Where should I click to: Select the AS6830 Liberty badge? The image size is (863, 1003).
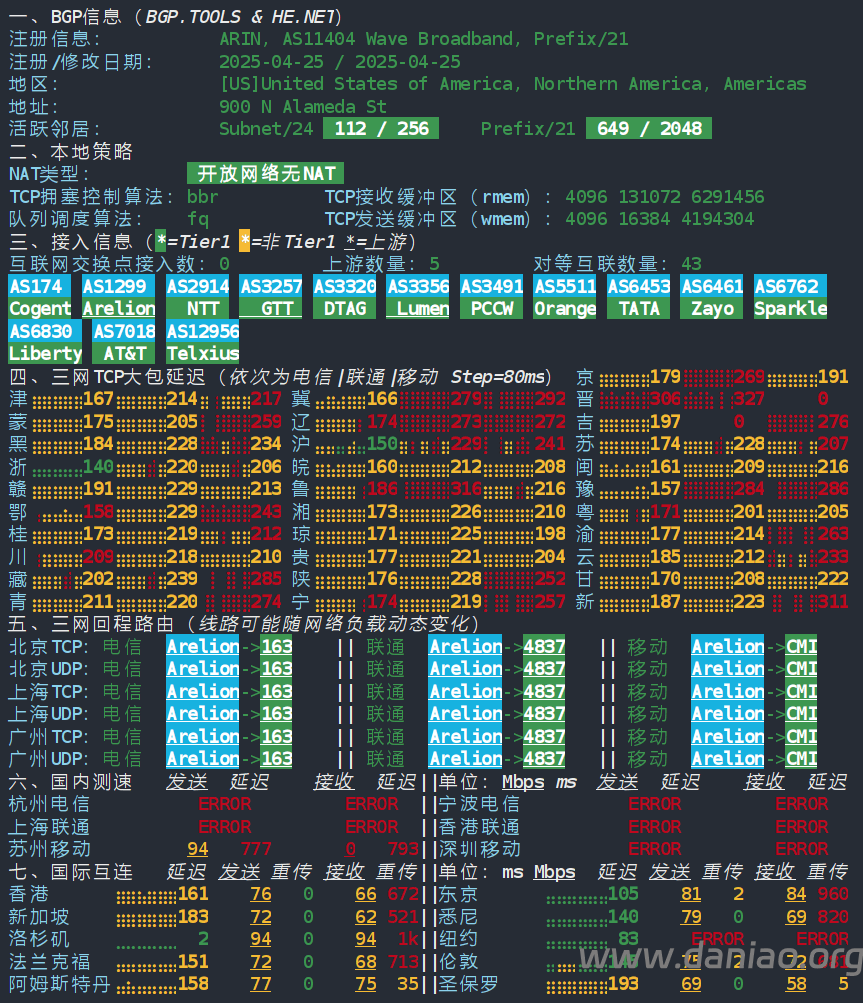[45, 342]
